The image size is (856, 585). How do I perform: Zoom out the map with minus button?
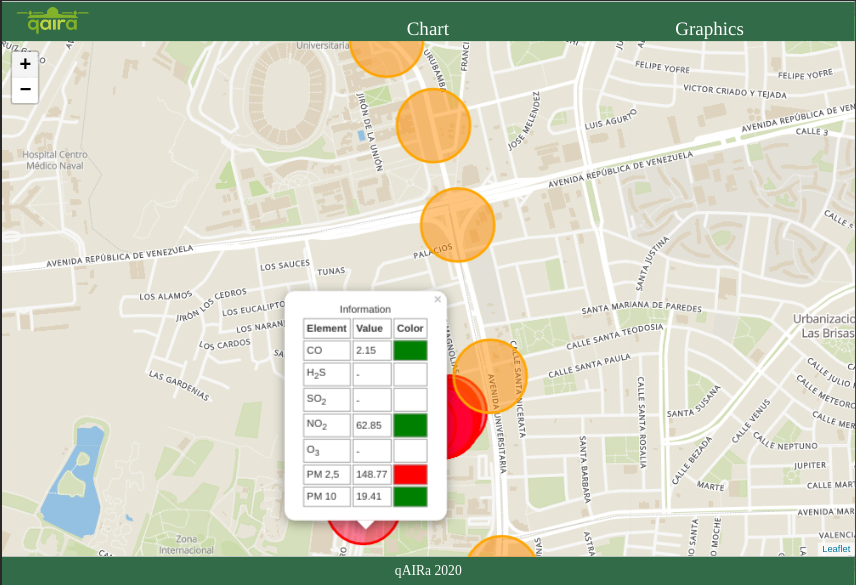[25, 89]
